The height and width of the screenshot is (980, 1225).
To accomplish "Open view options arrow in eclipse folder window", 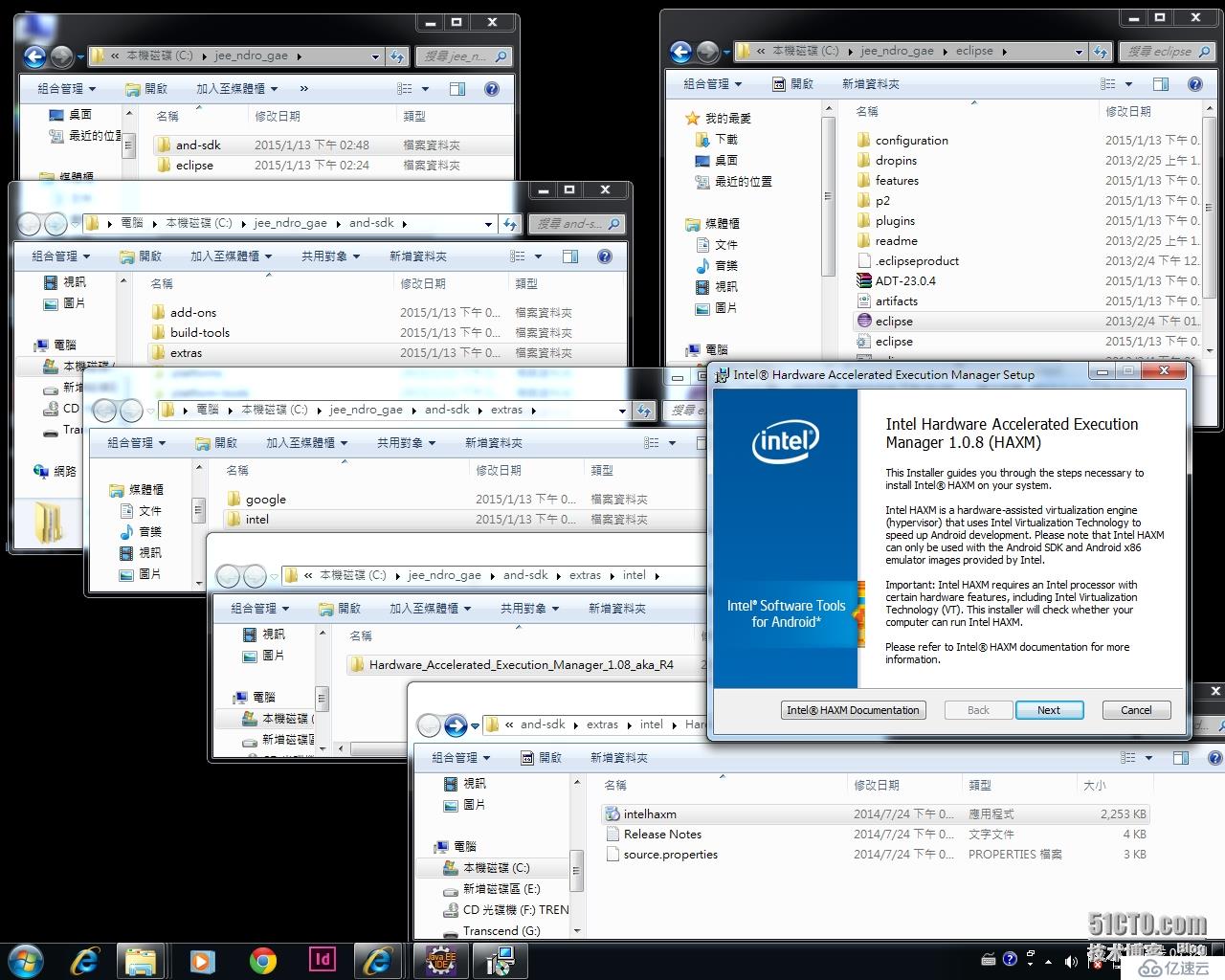I will [x=1128, y=84].
